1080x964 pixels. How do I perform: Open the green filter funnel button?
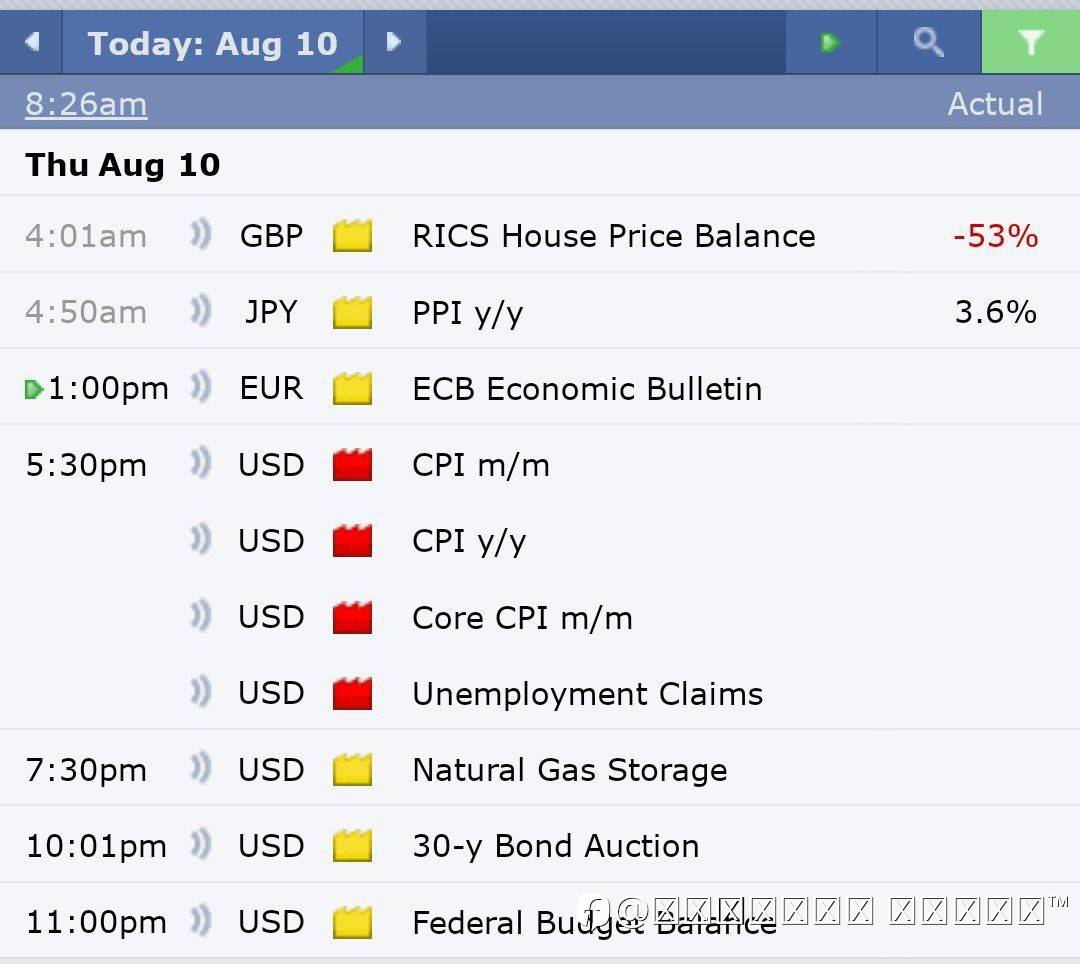1030,43
